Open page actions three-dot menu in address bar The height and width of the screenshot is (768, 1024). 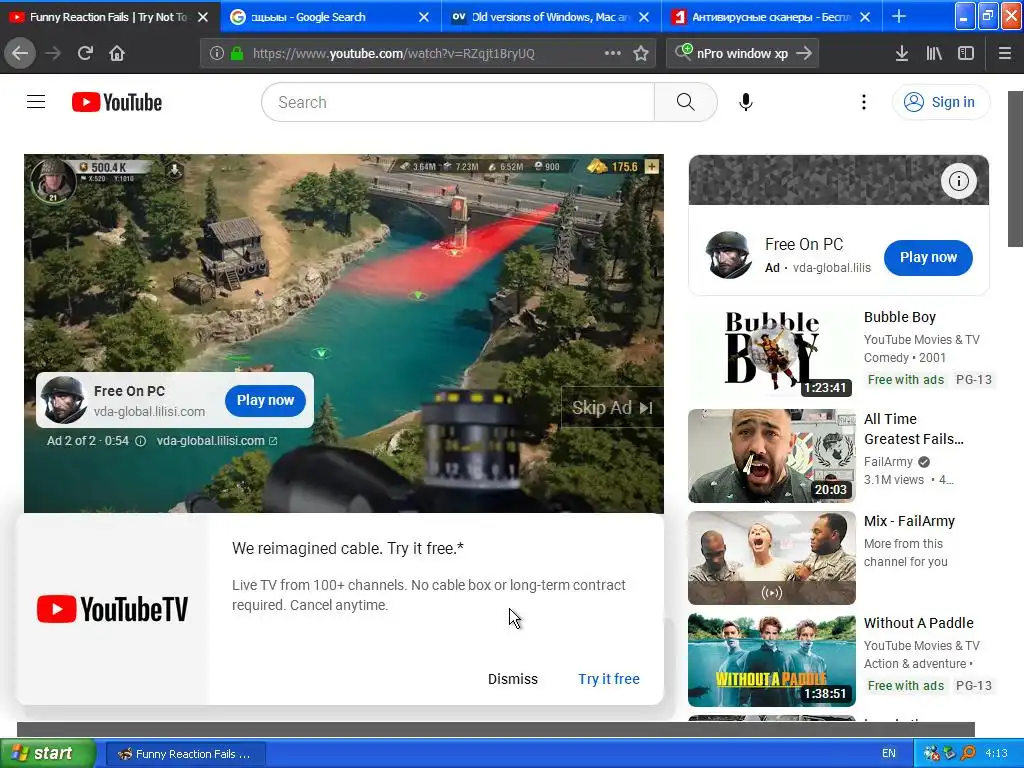tap(613, 53)
